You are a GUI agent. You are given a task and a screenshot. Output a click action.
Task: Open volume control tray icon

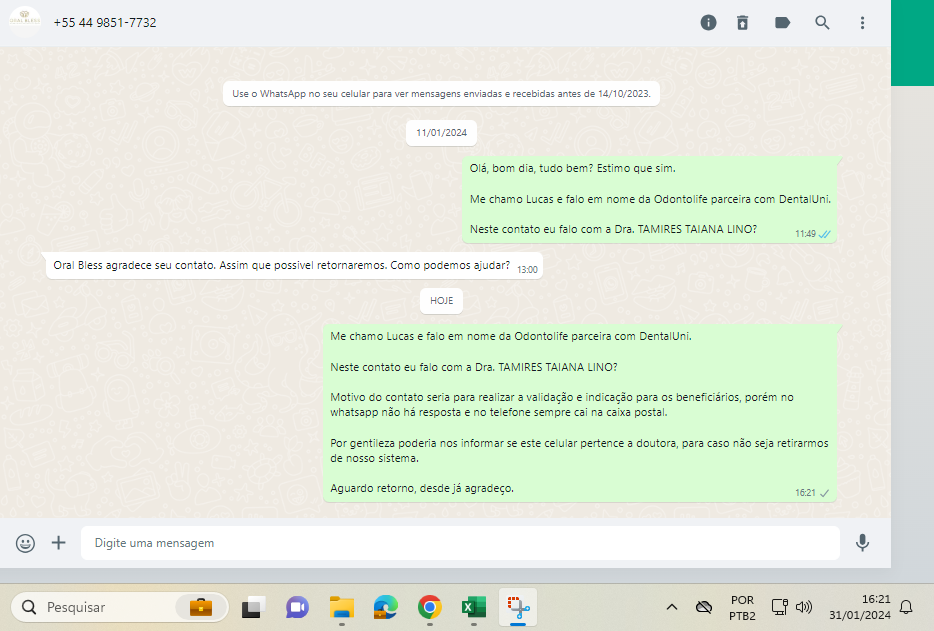pyautogui.click(x=804, y=607)
